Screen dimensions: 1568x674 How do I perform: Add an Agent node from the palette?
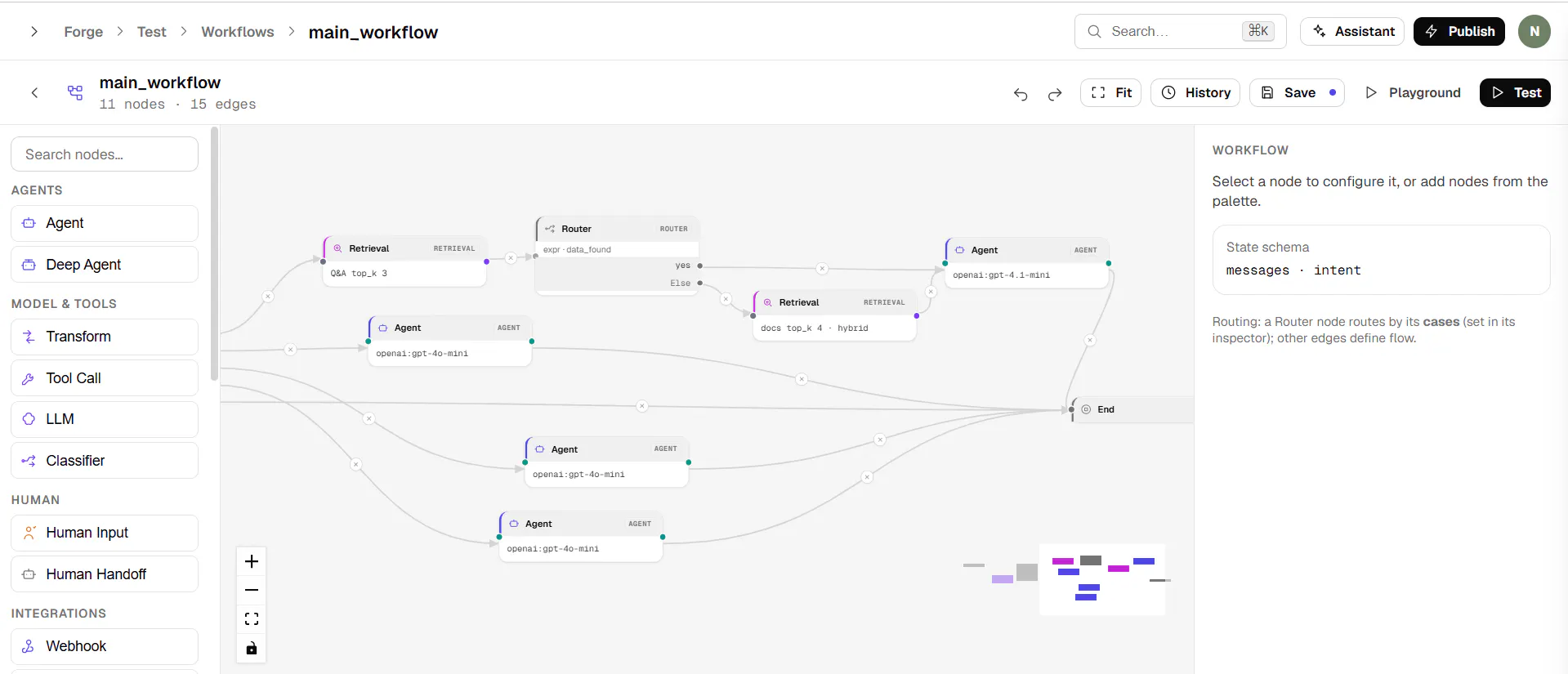coord(105,223)
